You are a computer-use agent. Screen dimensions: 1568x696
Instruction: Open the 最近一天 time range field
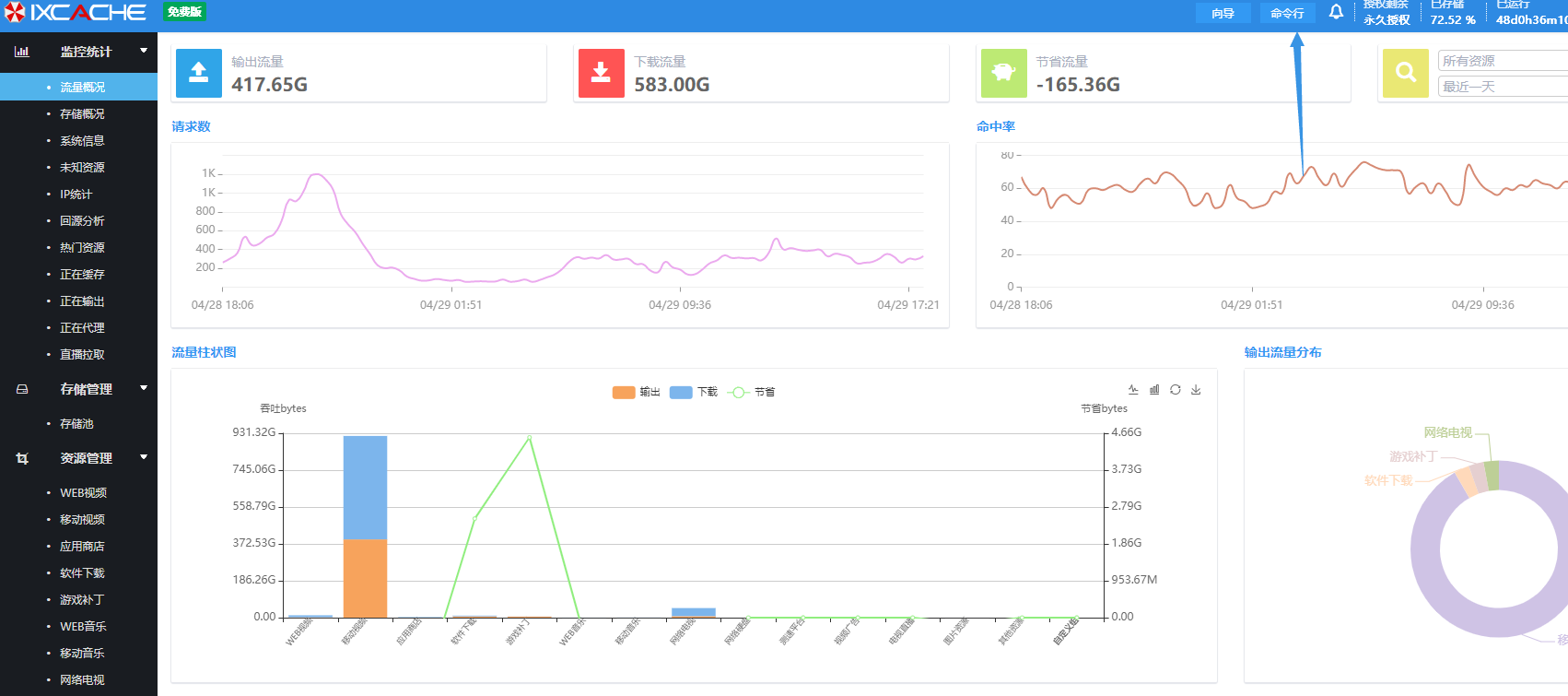click(x=1502, y=87)
